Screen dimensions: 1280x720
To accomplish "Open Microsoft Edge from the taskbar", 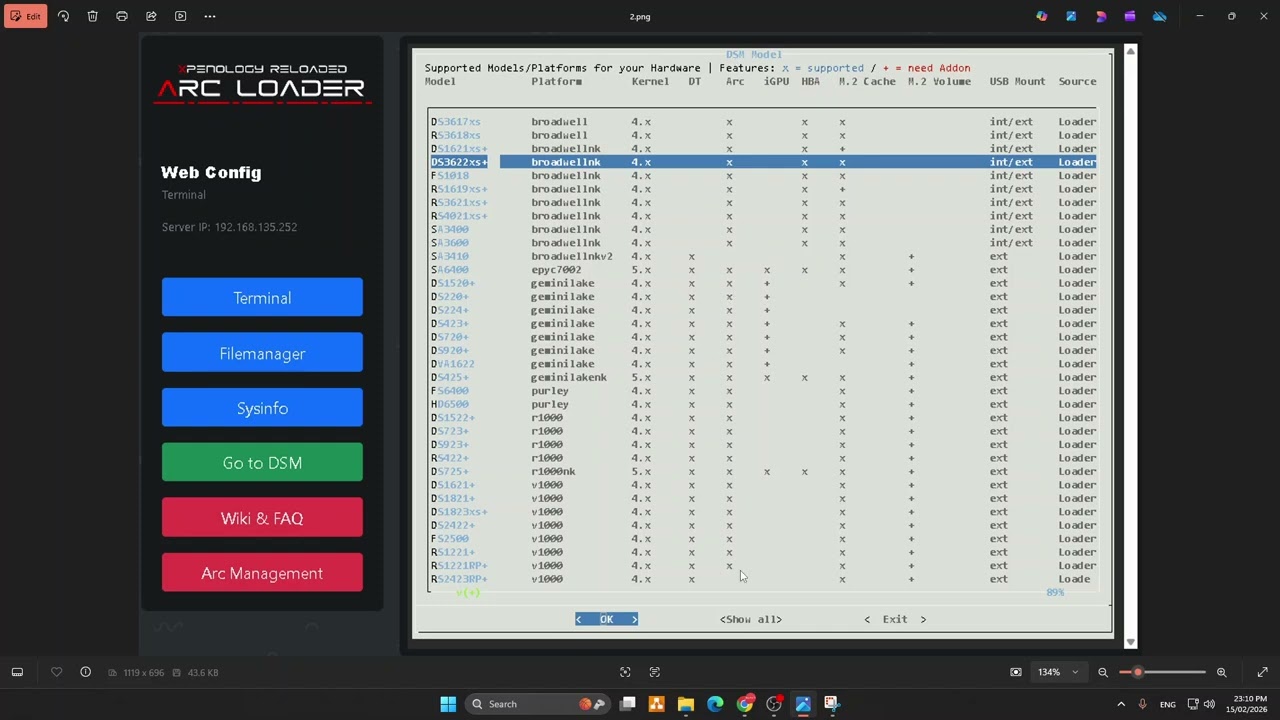I will click(715, 704).
